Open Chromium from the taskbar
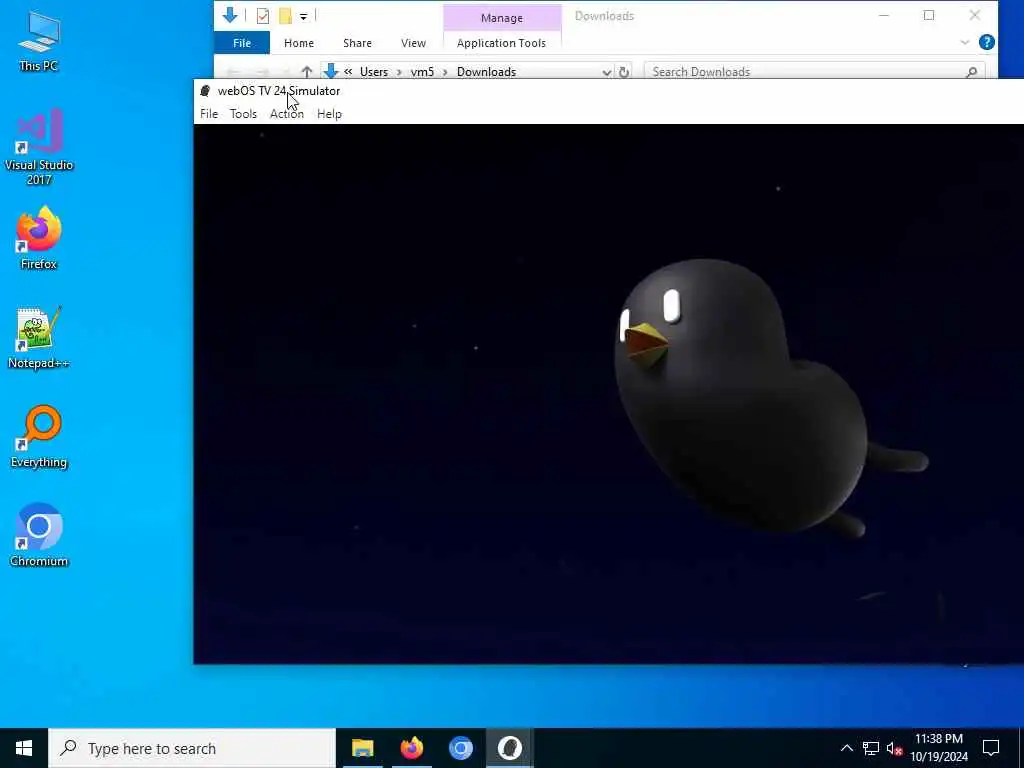The height and width of the screenshot is (768, 1024). 460,748
